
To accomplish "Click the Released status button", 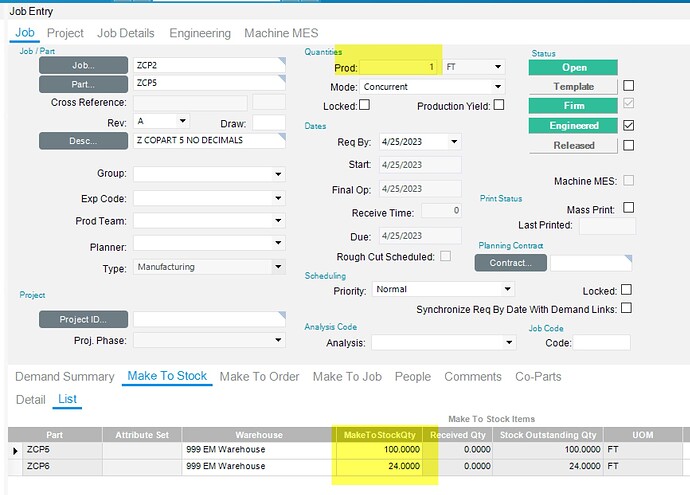I will coord(573,145).
